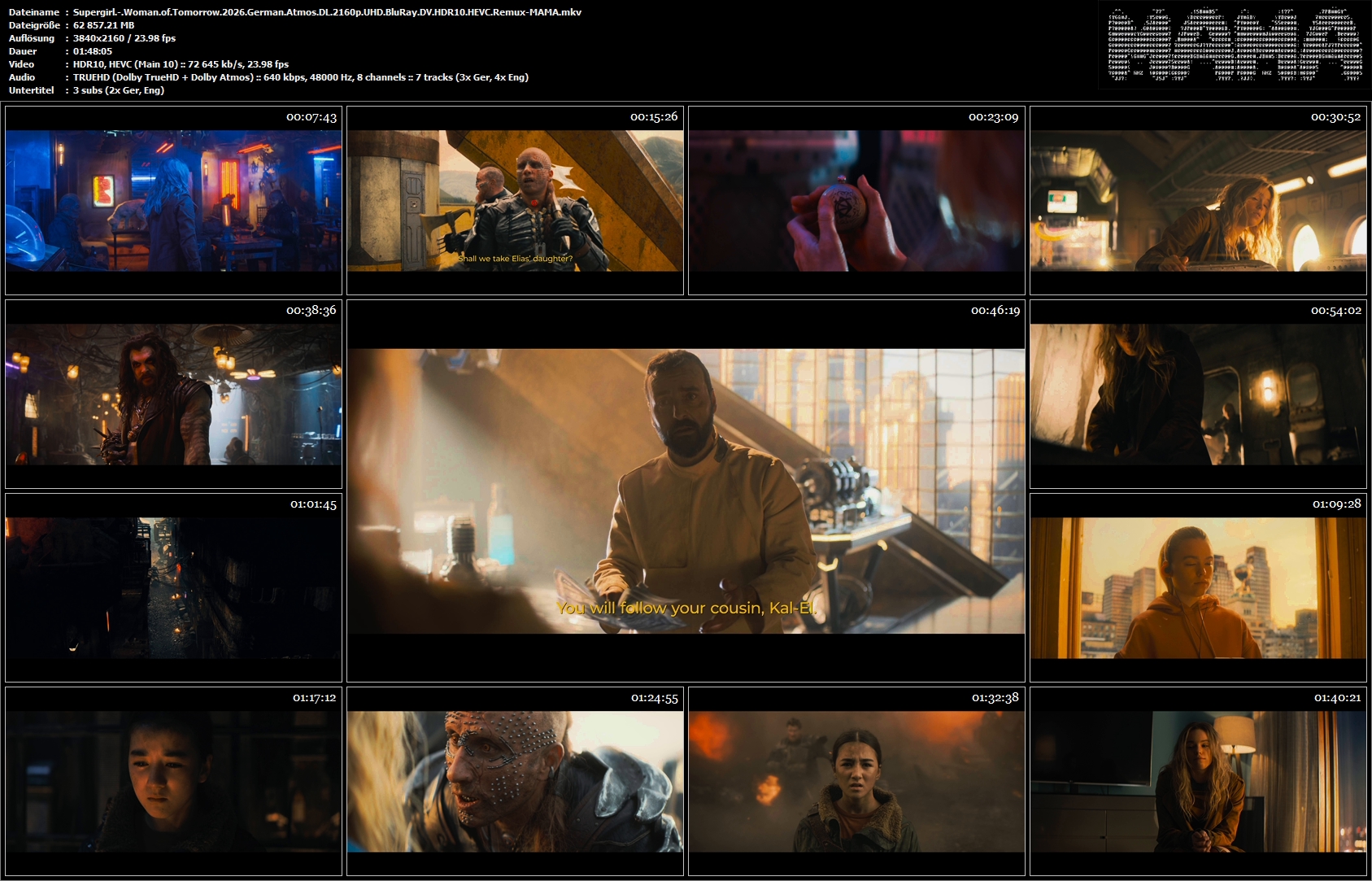This screenshot has width=1372, height=881.
Task: Select the timestamp text '00:46:19'
Action: [995, 311]
